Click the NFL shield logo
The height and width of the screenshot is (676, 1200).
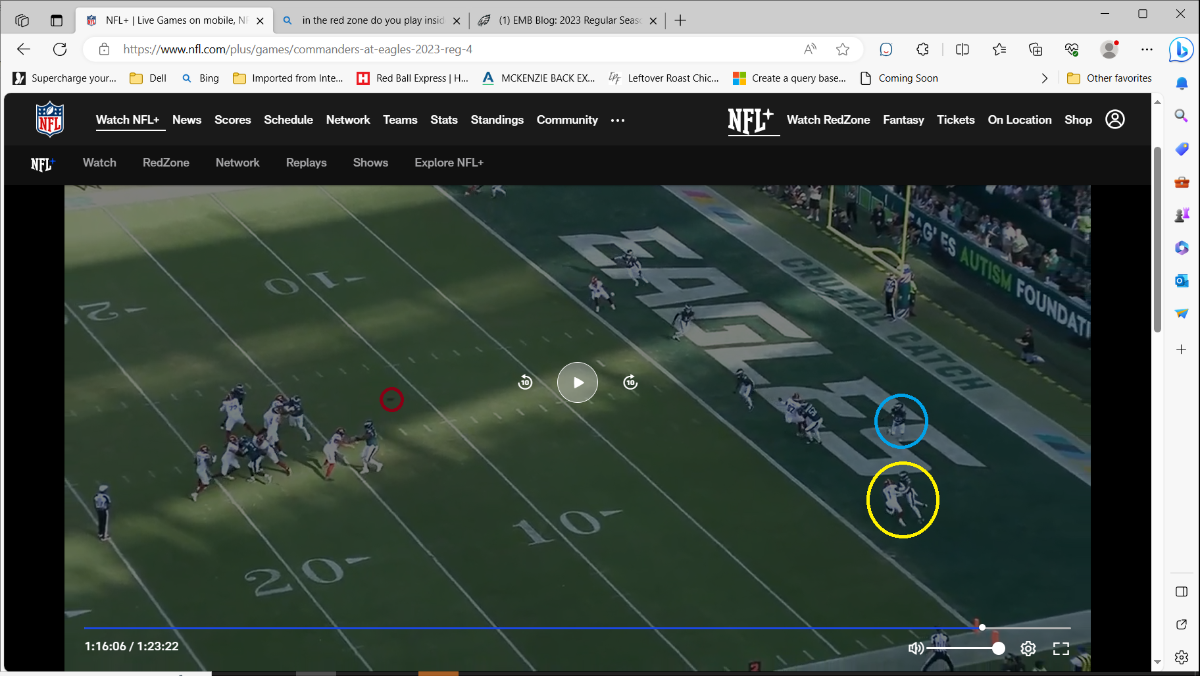tap(50, 119)
